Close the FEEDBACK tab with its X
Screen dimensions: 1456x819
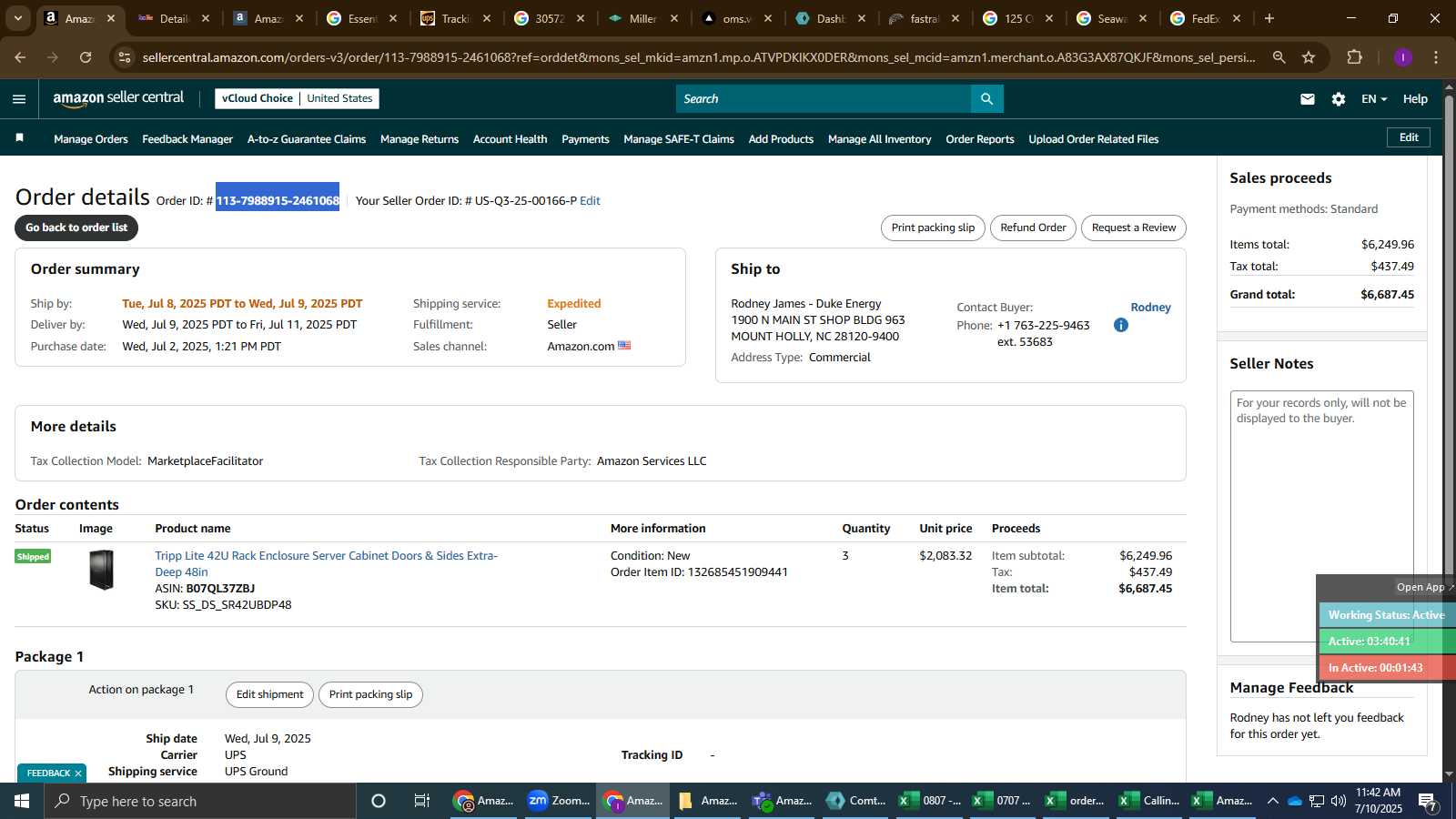tap(78, 773)
